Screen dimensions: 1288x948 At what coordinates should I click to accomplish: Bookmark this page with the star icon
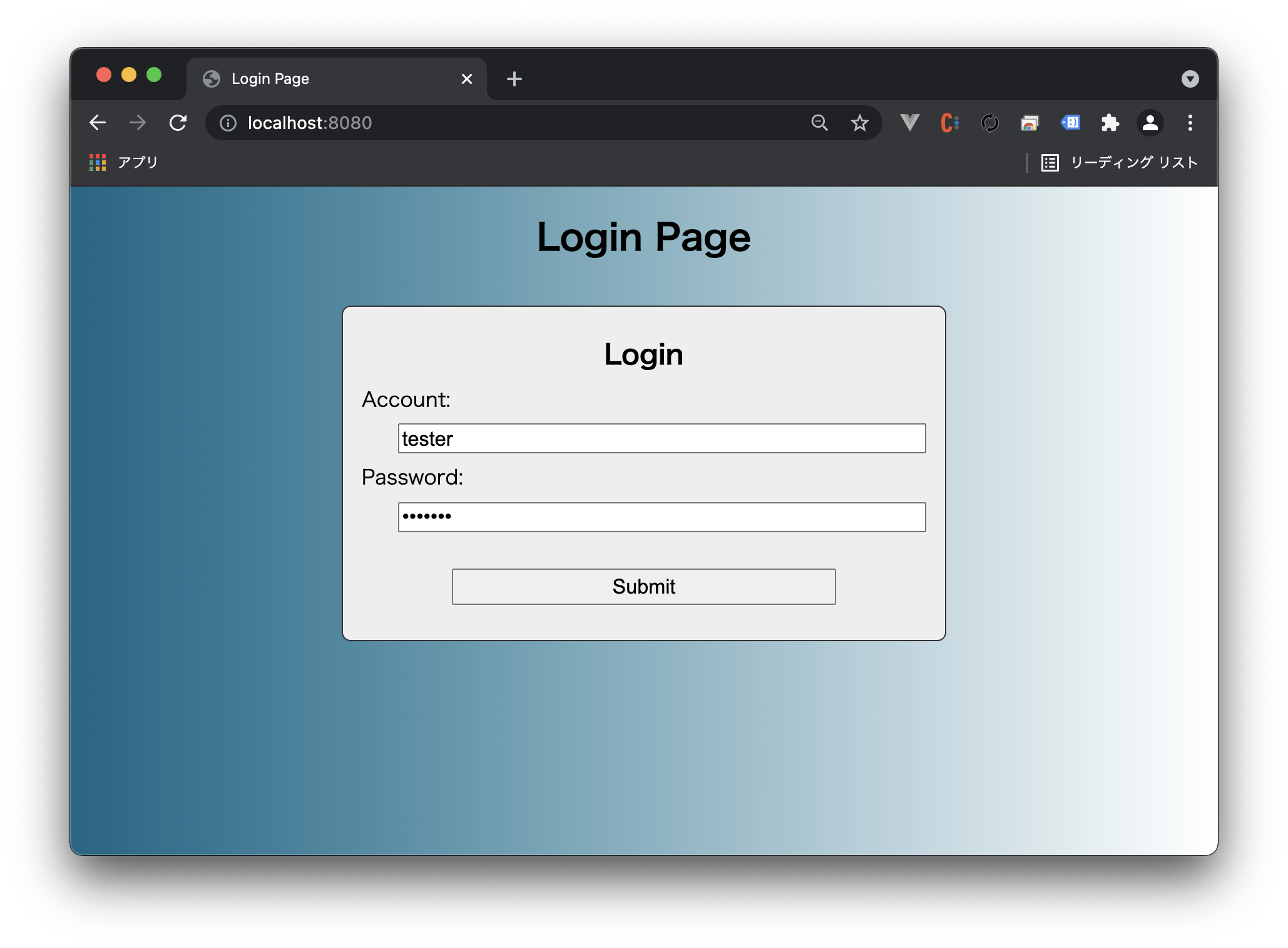[x=859, y=123]
